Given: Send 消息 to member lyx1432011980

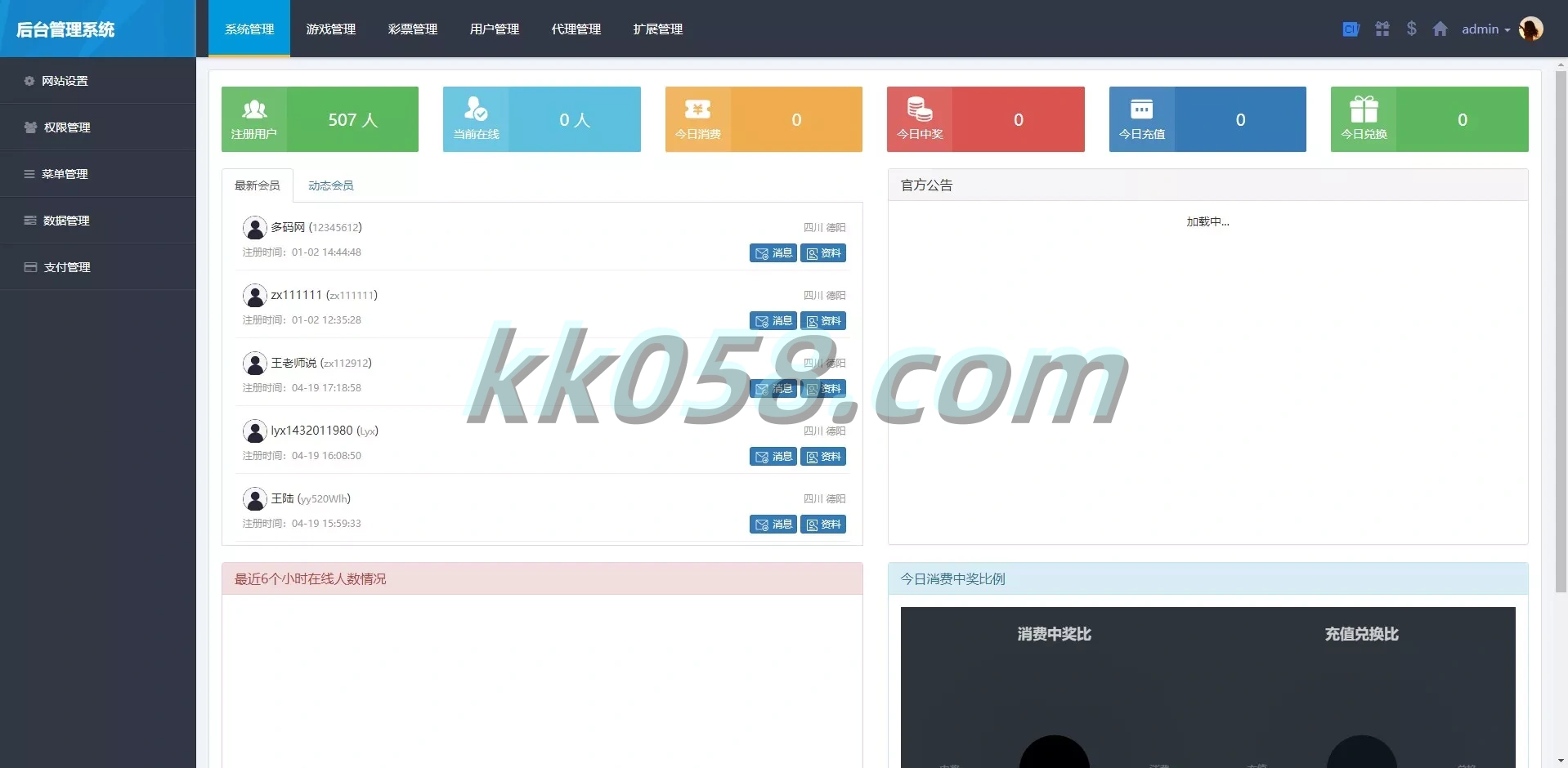Looking at the screenshot, I should click(773, 457).
